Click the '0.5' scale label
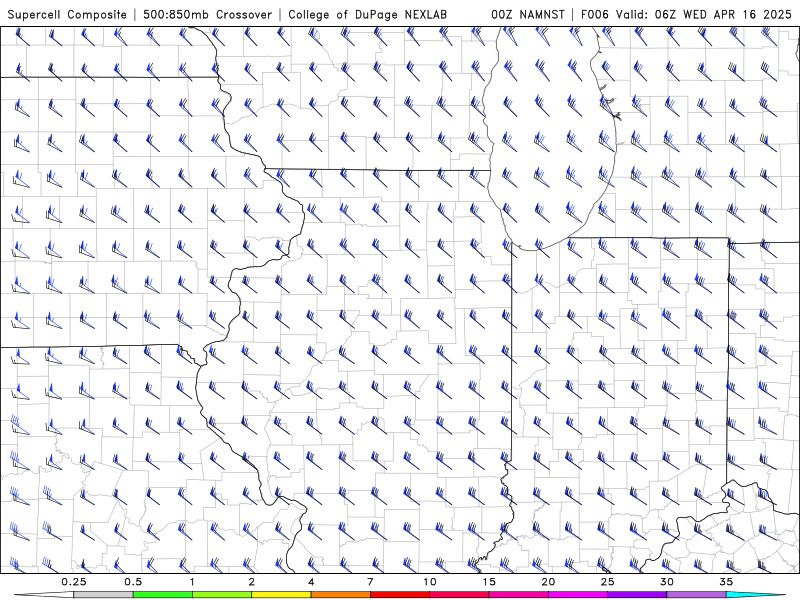The image size is (800, 600). (x=133, y=582)
